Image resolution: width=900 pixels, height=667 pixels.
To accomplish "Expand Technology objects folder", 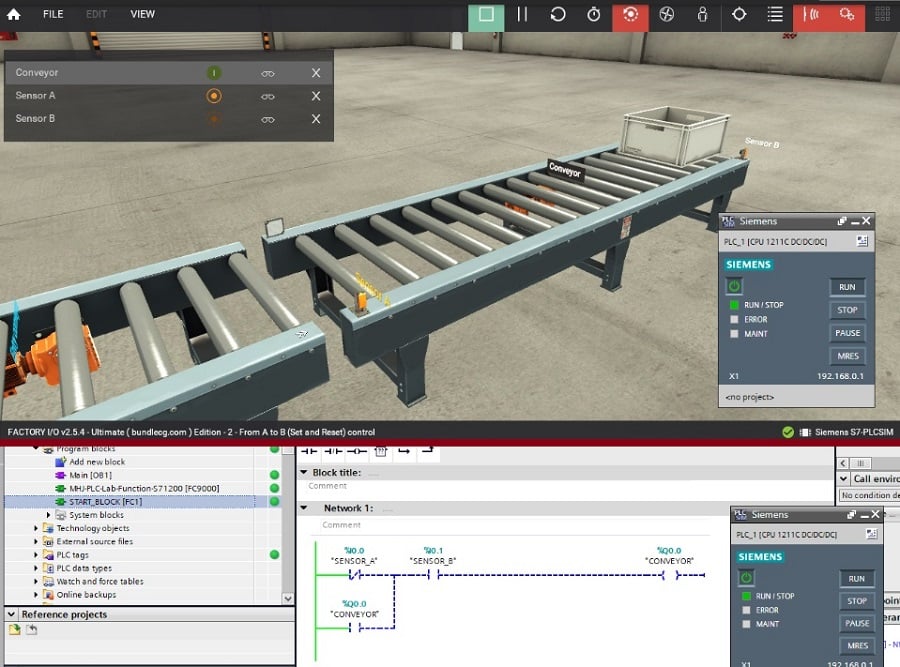I will [x=36, y=528].
